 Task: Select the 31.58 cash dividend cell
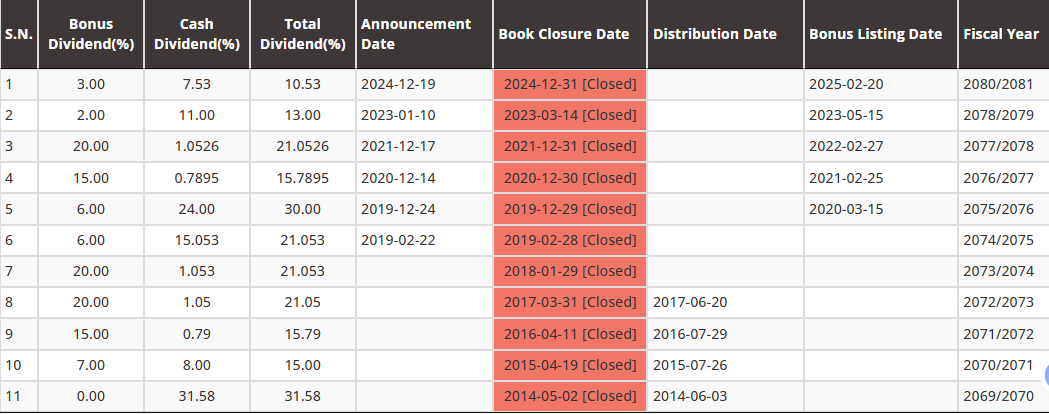click(197, 396)
